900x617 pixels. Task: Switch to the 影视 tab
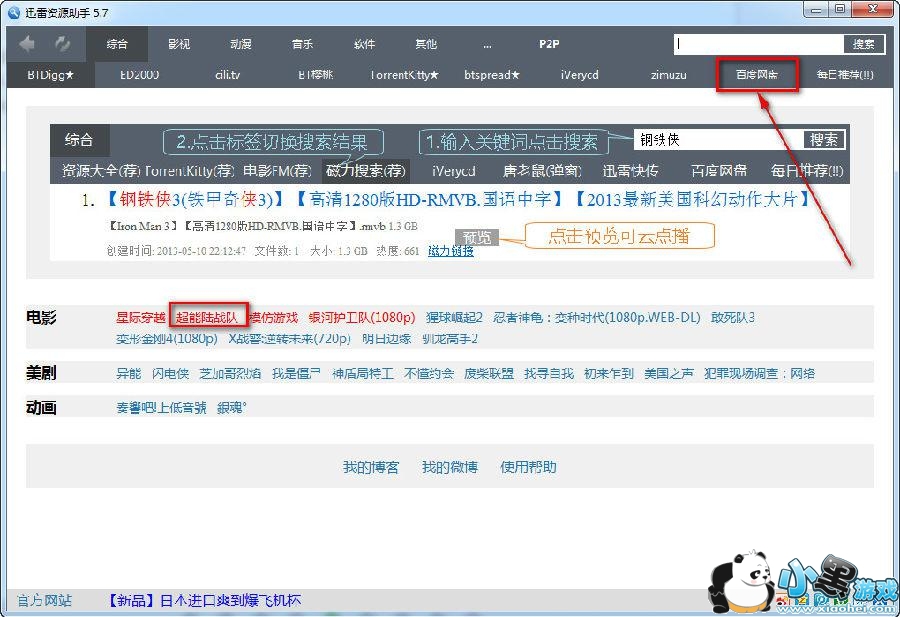179,44
